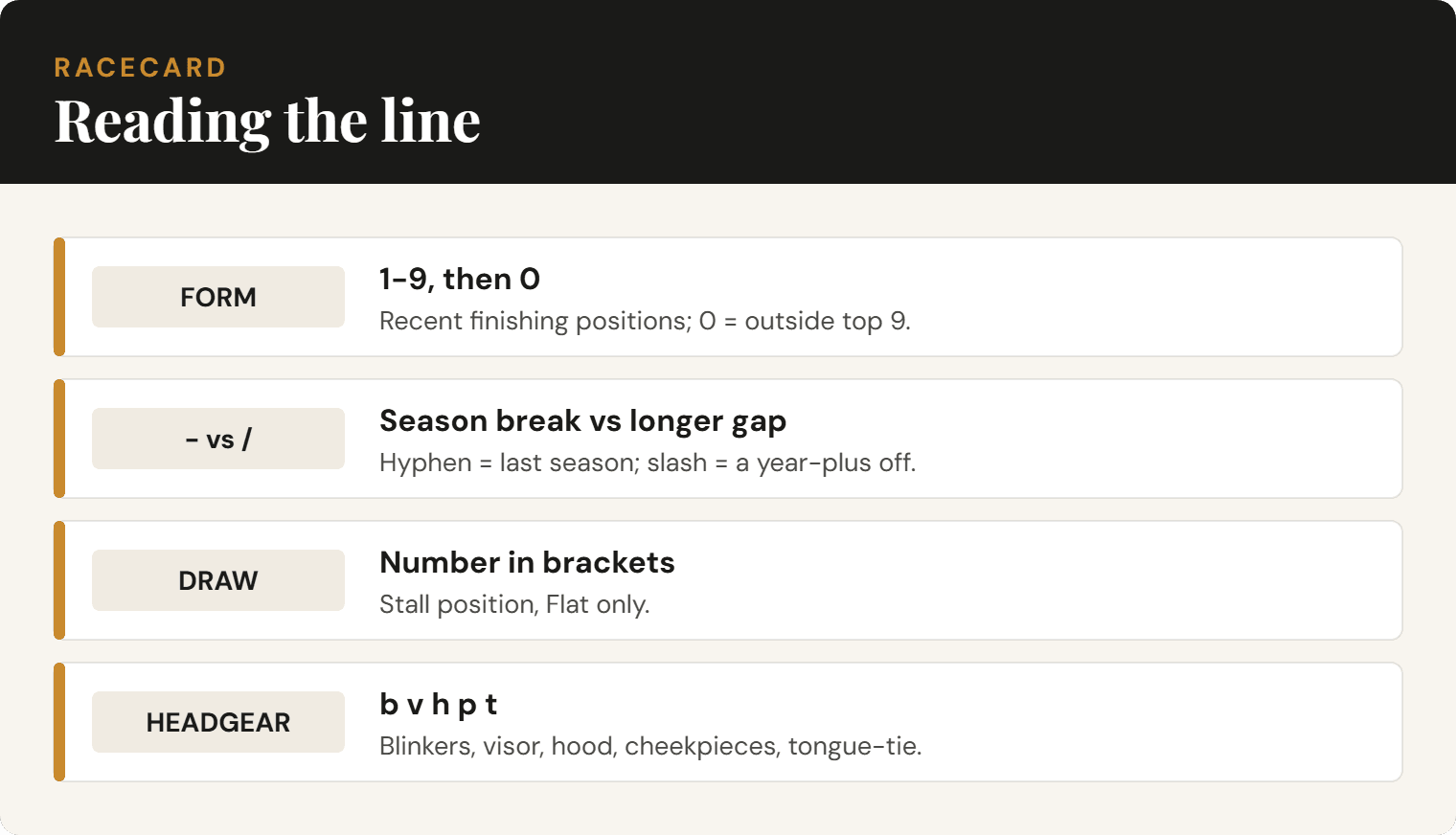Screen dimensions: 1456x835
Task: Click the orange accent bar beside HEADGEAR
Action: [59, 722]
